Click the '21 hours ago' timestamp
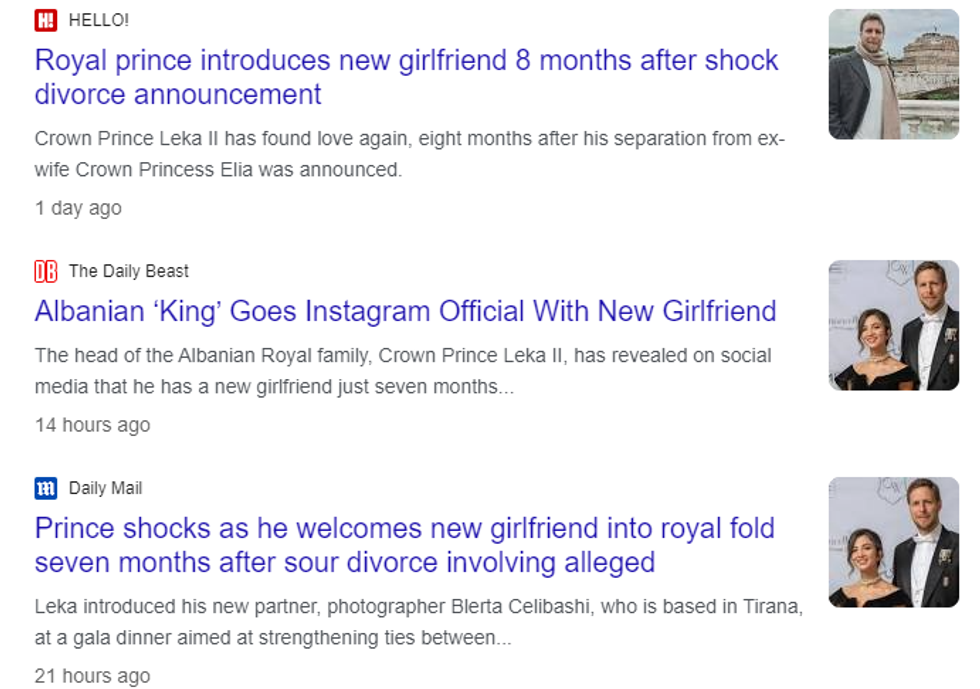This screenshot has width=980, height=689. pos(92,676)
